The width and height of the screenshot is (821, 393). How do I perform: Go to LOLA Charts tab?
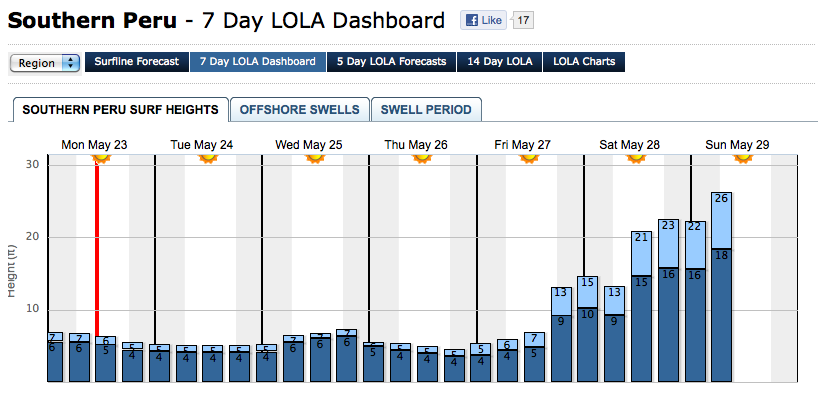click(x=584, y=62)
